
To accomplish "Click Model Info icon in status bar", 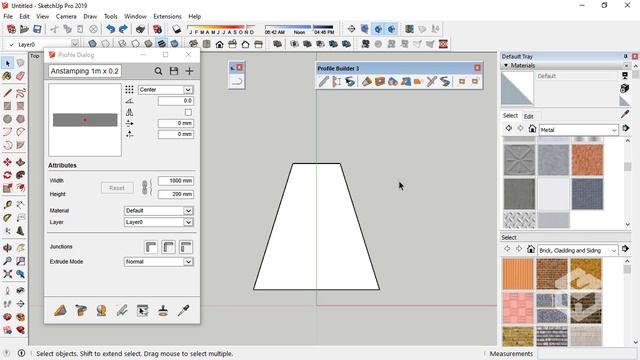I will pos(21,353).
